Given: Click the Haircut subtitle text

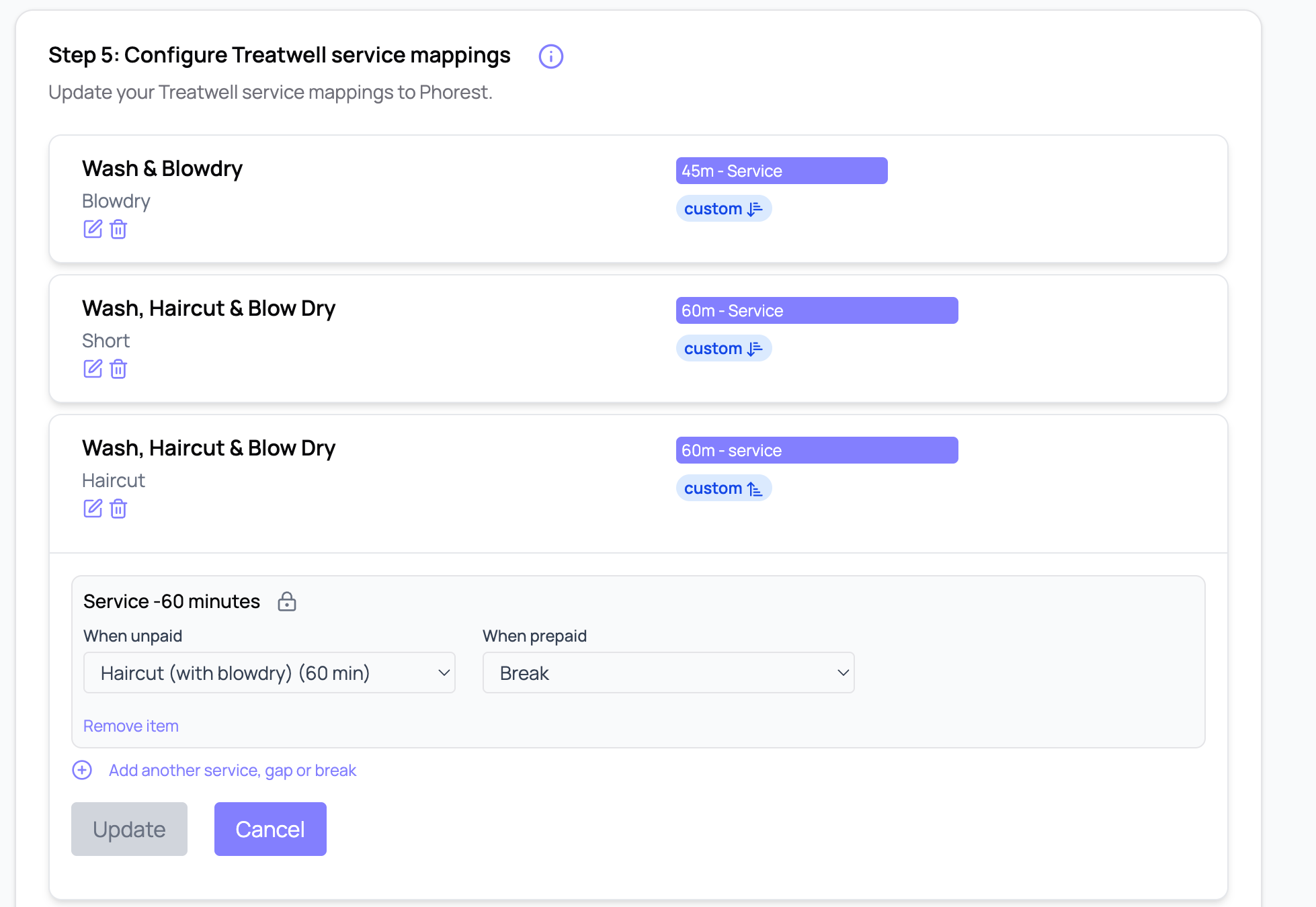Looking at the screenshot, I should pos(114,480).
